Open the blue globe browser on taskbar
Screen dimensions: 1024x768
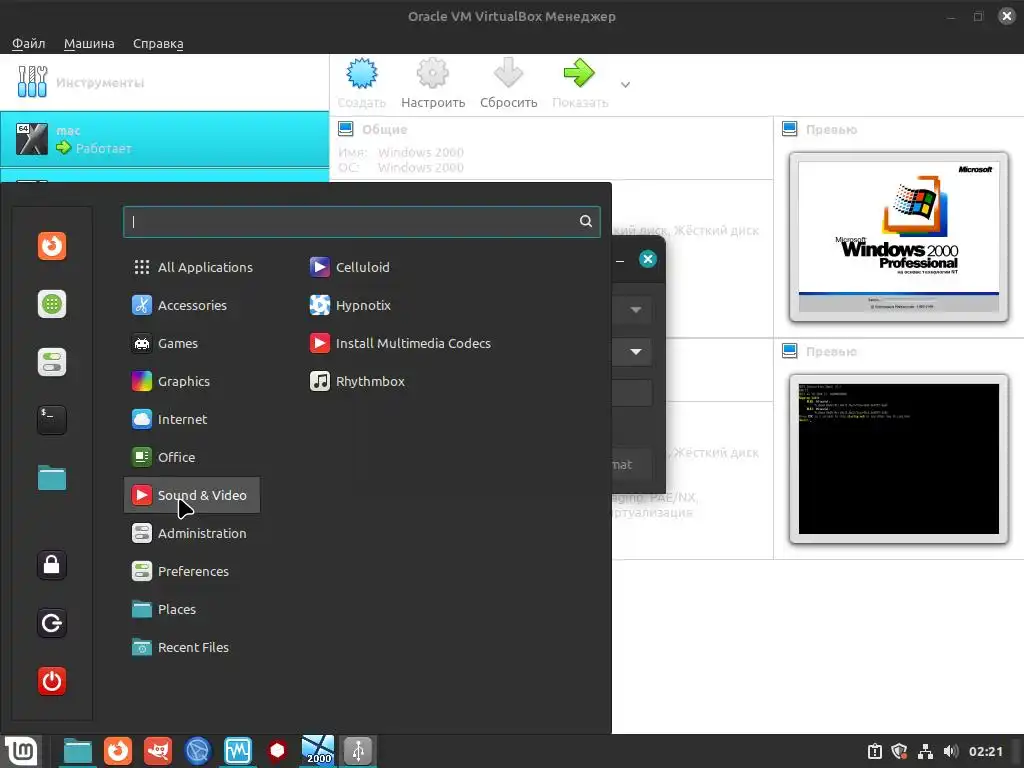click(198, 751)
